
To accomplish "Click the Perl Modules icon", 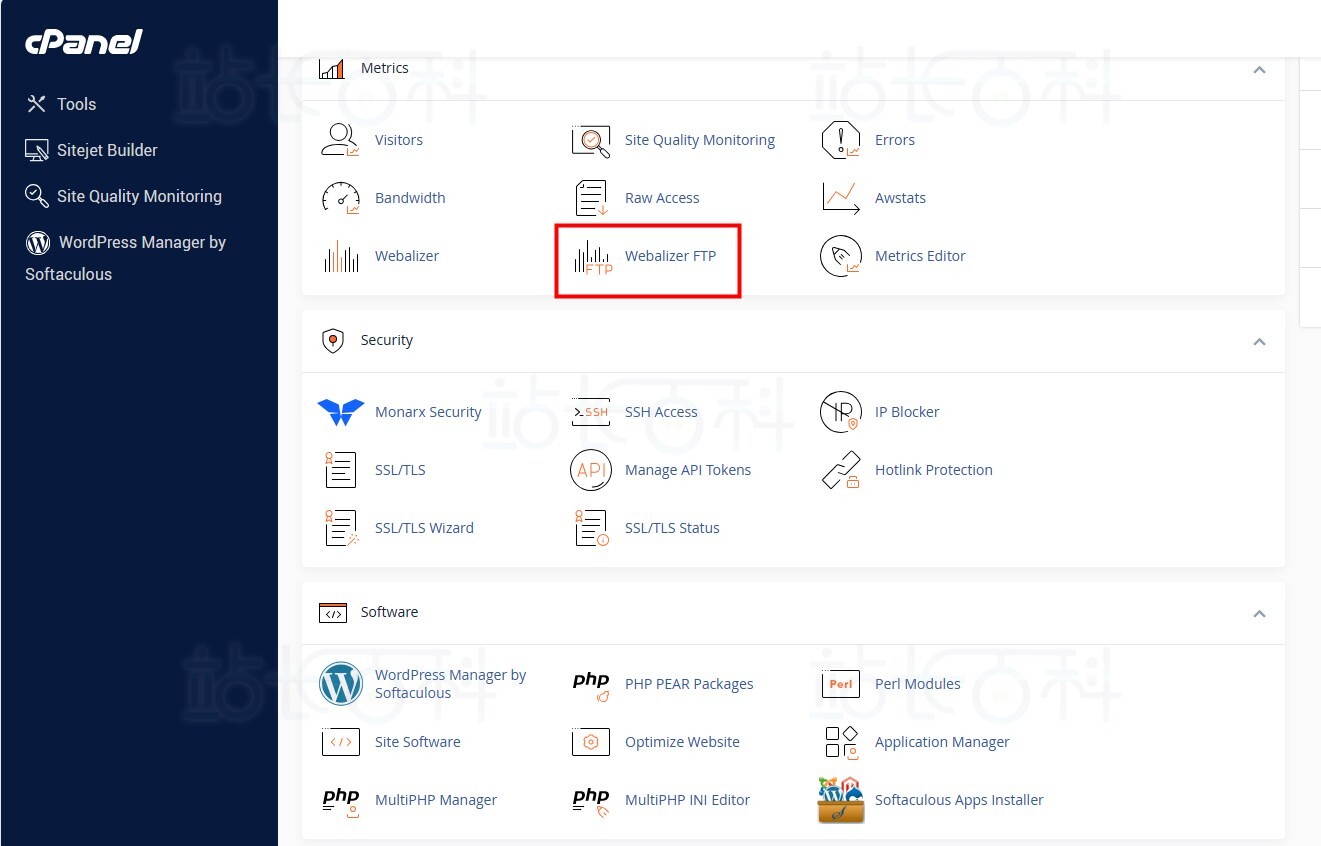I will [x=841, y=684].
